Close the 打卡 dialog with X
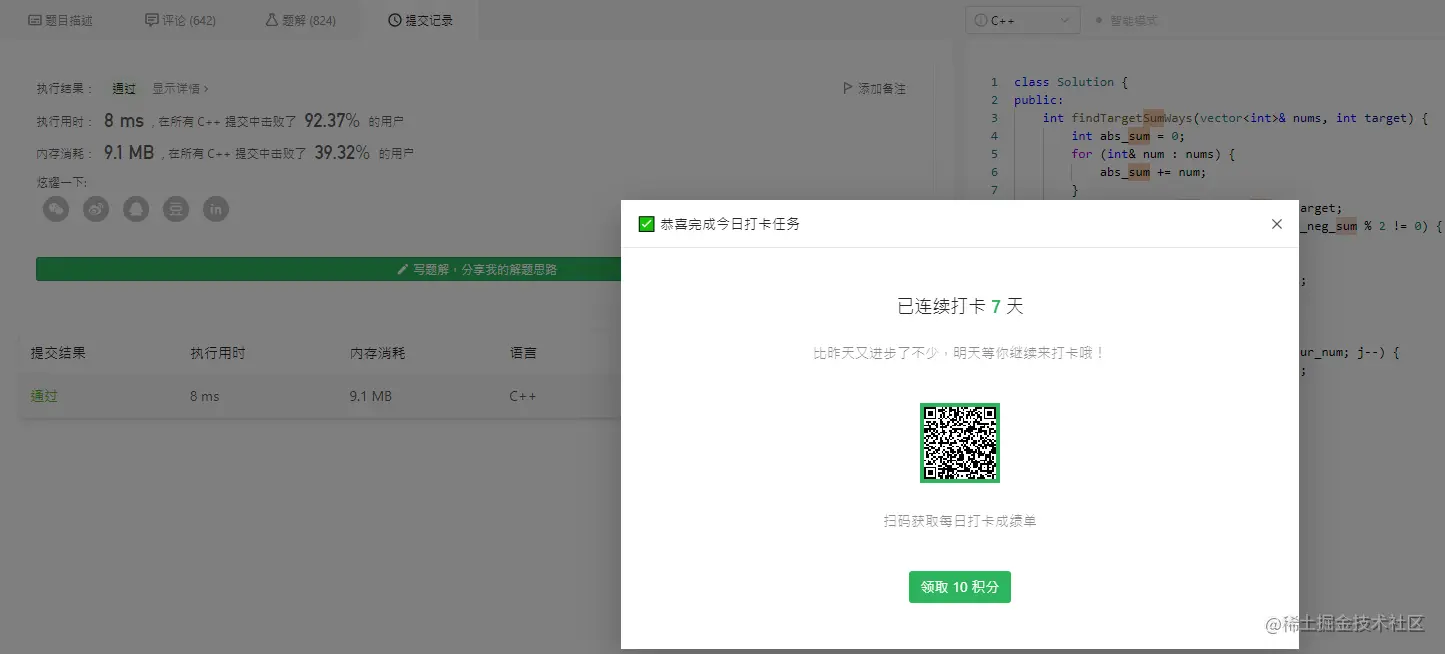Screen dimensions: 1445x654 tap(1276, 224)
